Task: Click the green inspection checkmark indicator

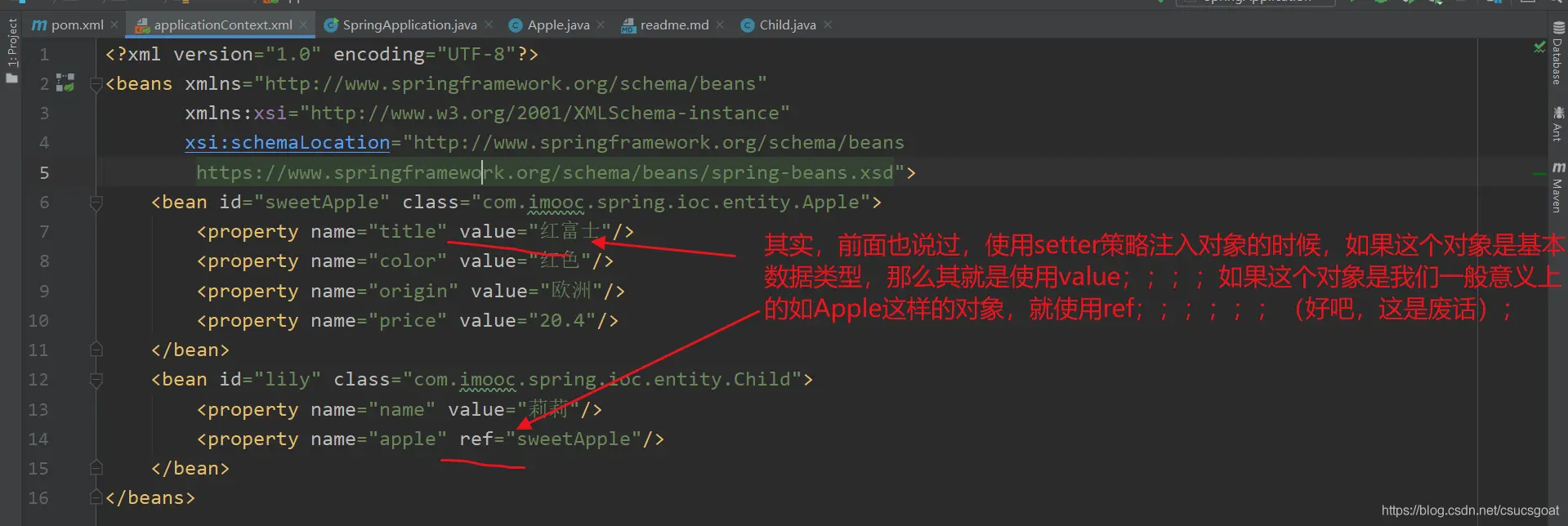Action: click(x=1539, y=48)
